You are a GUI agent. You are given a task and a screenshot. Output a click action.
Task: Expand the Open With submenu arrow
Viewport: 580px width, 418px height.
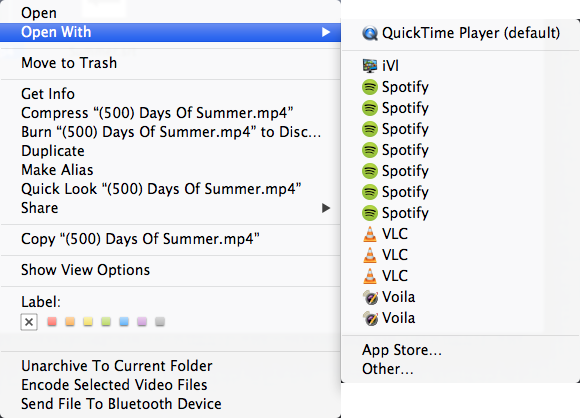(326, 32)
